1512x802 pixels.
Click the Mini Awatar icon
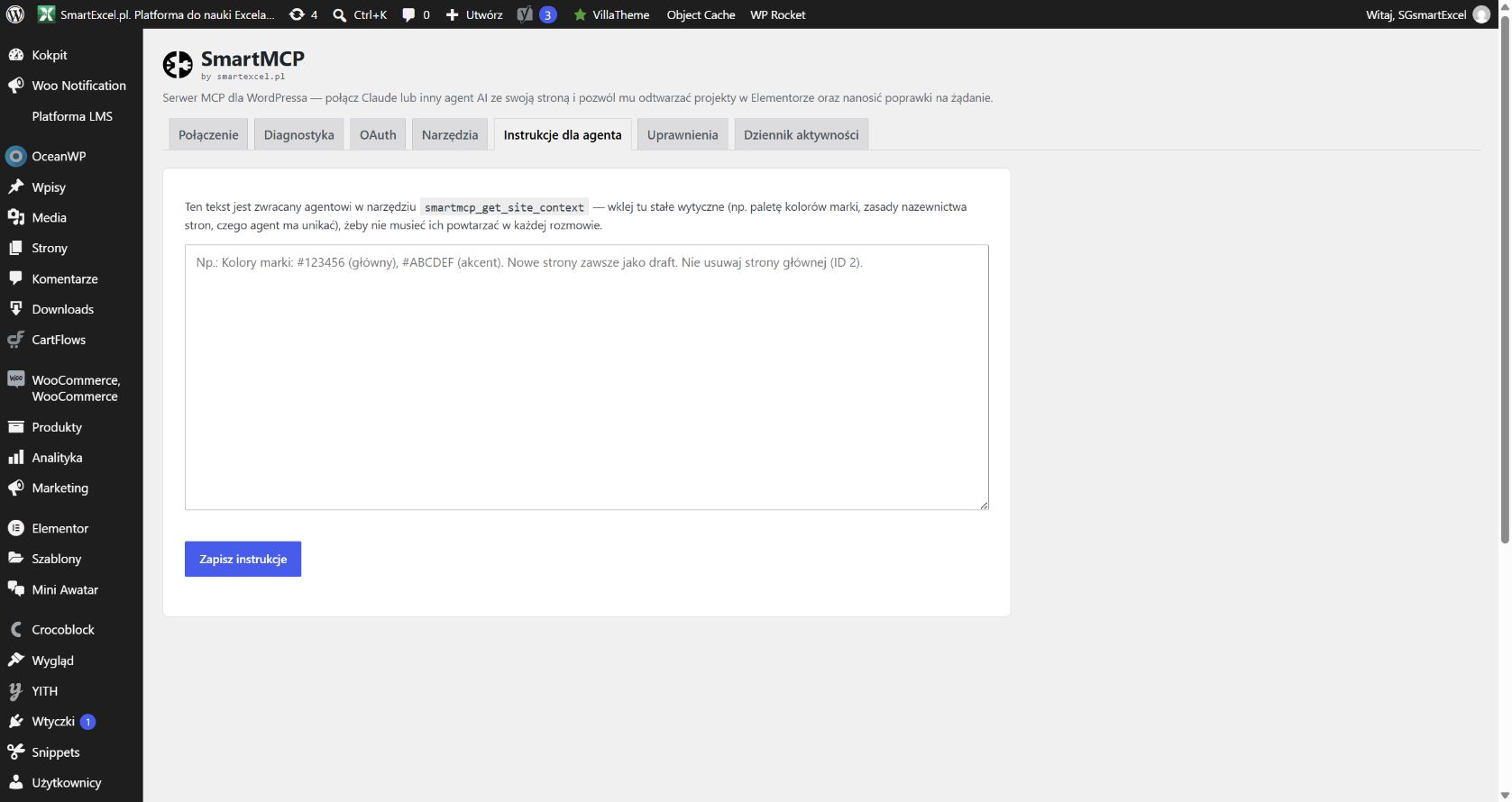coord(15,589)
